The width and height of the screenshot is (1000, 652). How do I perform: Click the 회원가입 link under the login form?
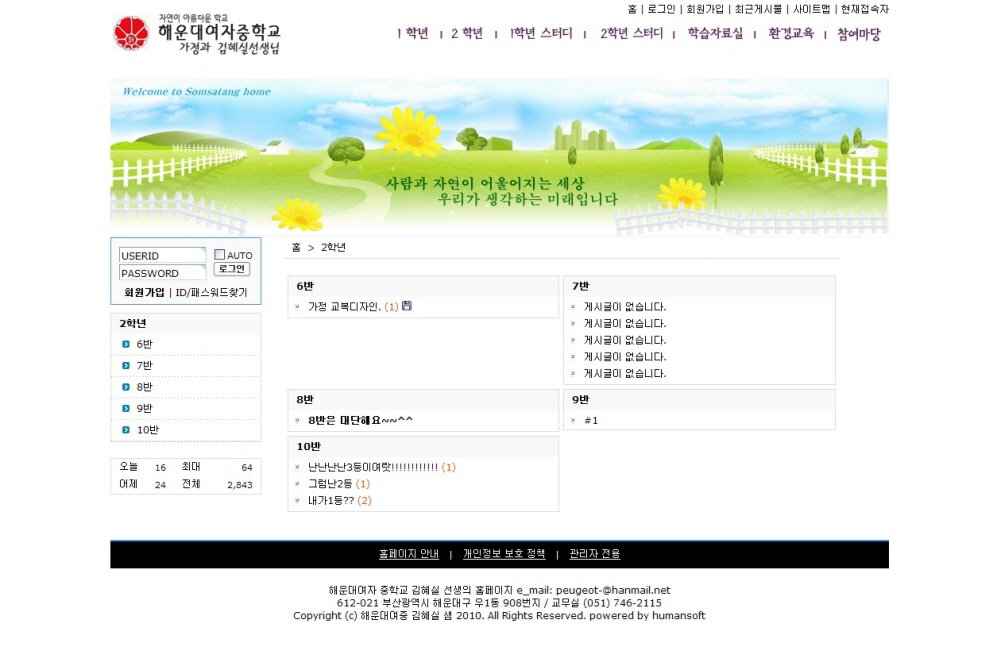tap(144, 292)
